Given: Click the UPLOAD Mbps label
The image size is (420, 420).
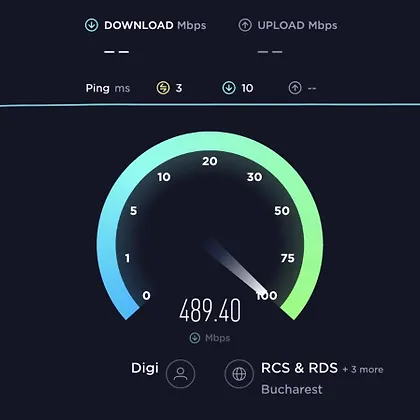Looking at the screenshot, I should coord(297,25).
